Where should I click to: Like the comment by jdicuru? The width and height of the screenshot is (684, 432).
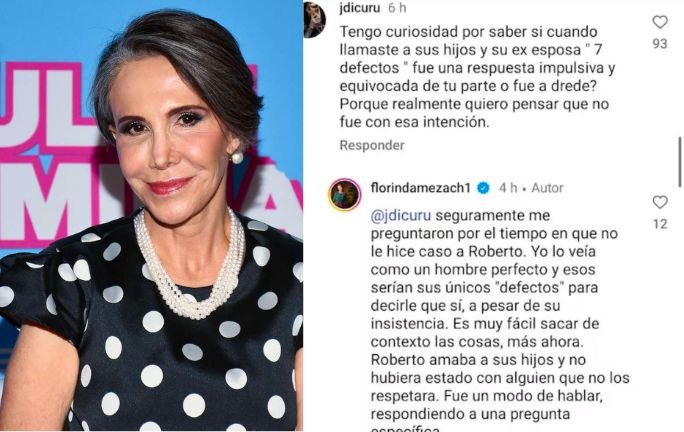click(x=660, y=22)
